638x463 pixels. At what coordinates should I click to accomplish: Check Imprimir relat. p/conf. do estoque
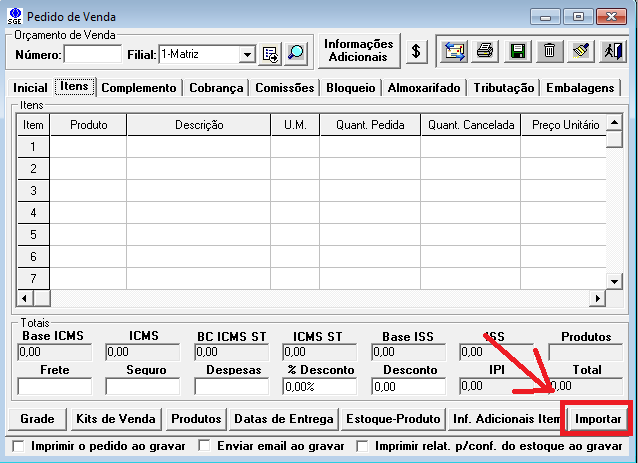pos(363,445)
